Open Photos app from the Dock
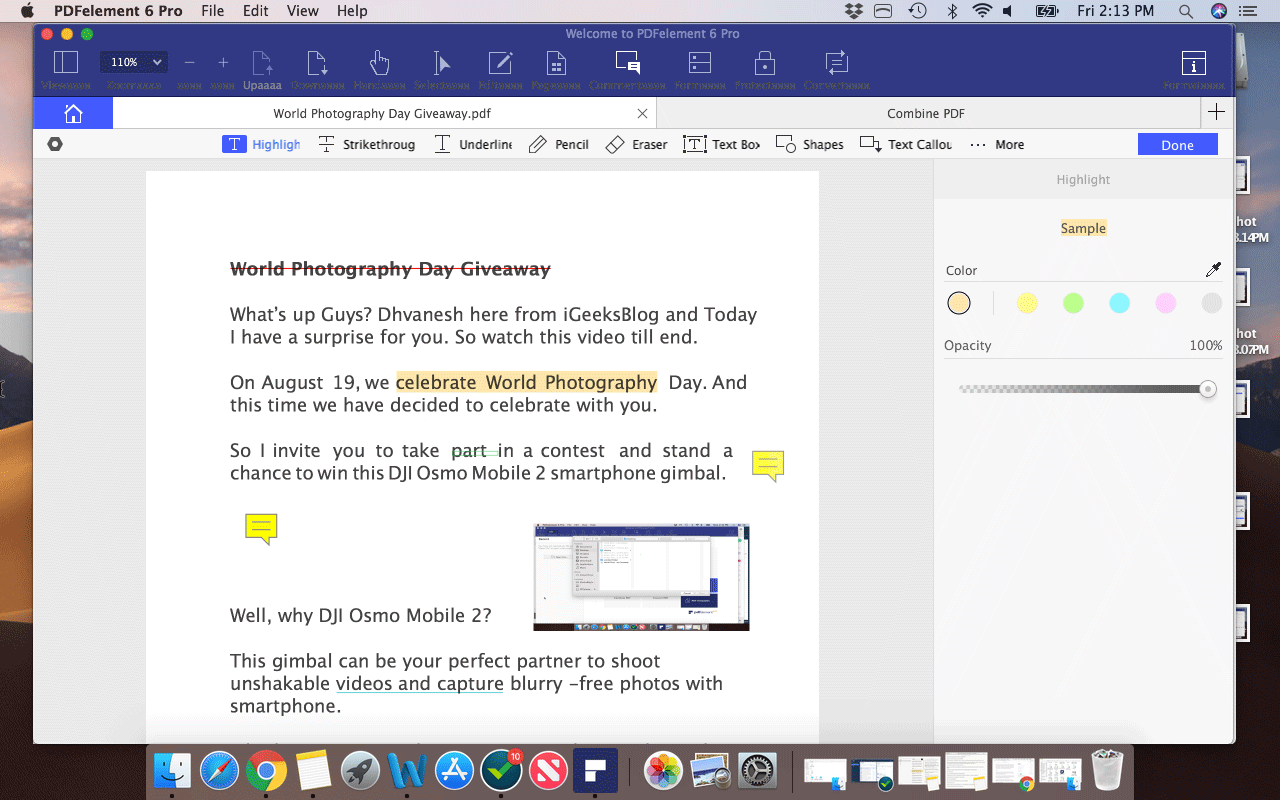This screenshot has height=800, width=1280. (x=662, y=771)
